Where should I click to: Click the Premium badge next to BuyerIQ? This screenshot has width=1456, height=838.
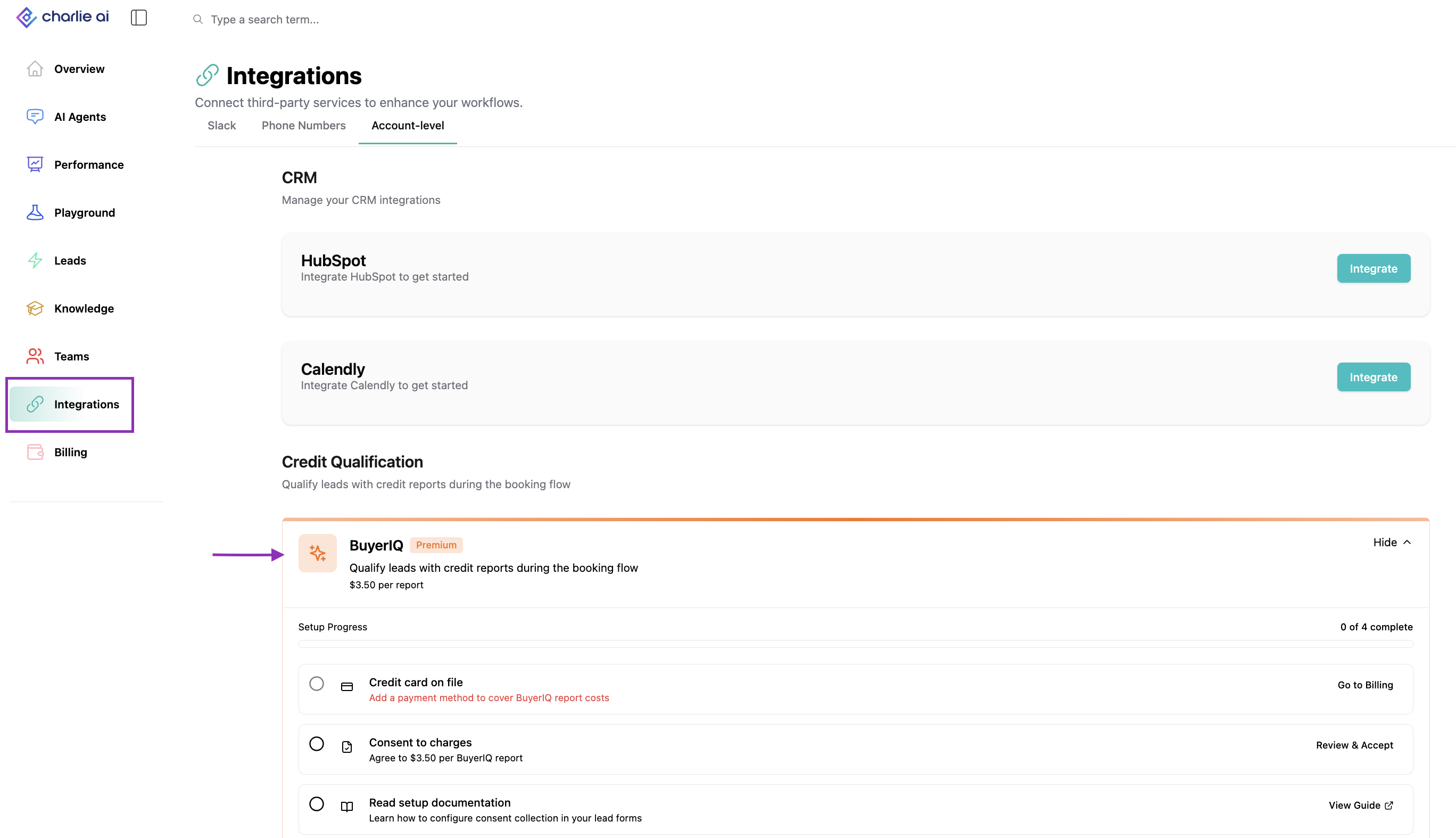click(x=436, y=545)
